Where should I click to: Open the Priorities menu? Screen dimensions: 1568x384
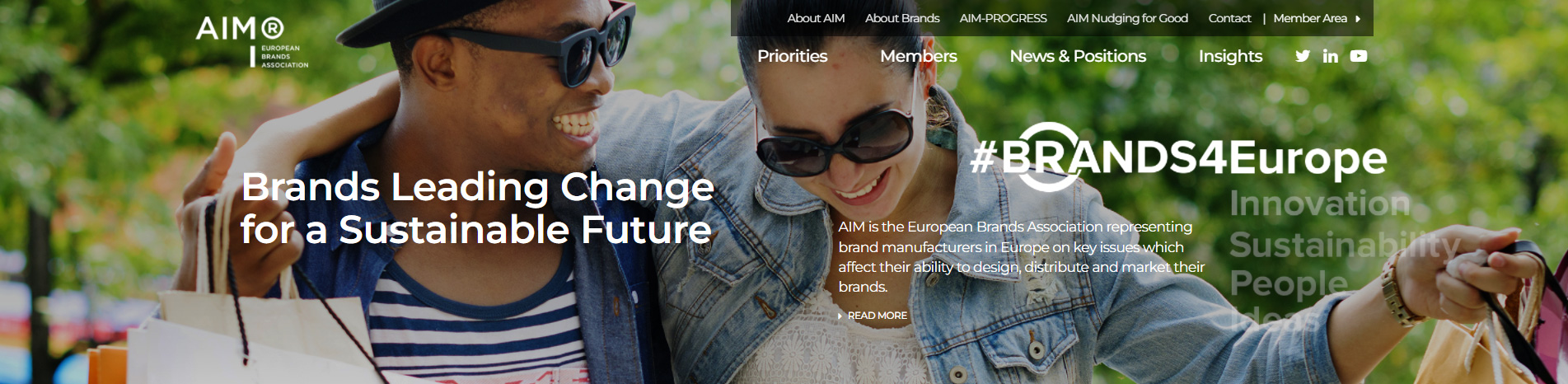(792, 56)
